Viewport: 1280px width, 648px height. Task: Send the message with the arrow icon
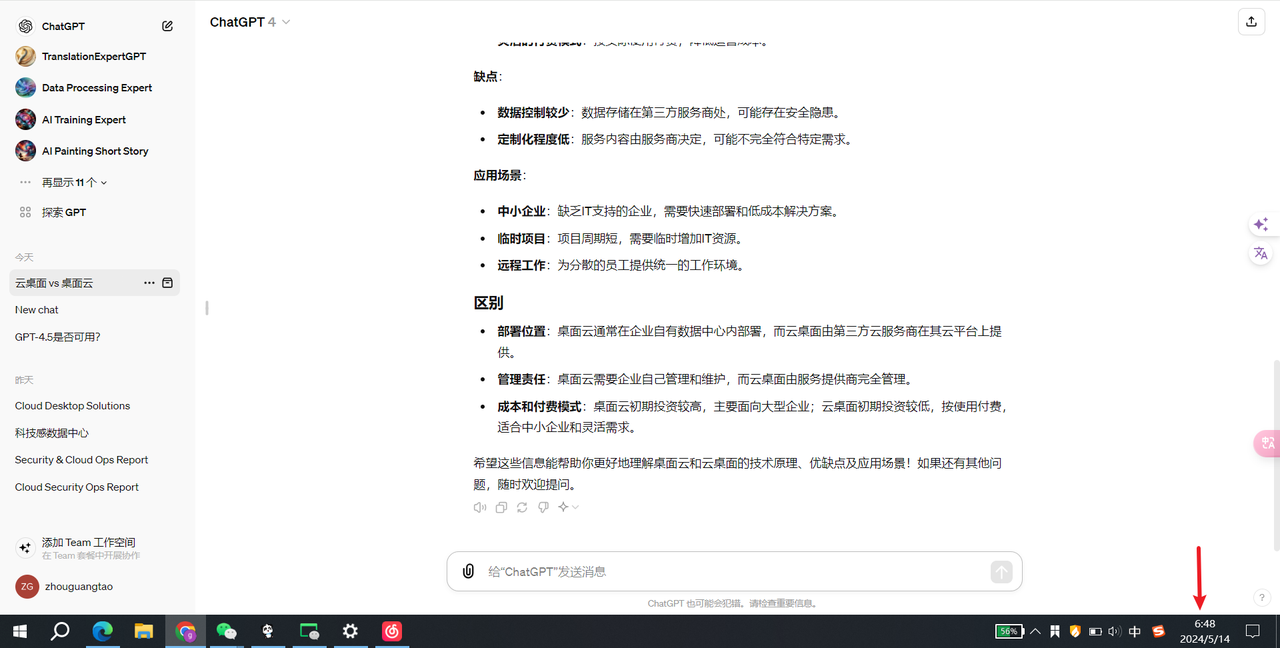(1001, 571)
